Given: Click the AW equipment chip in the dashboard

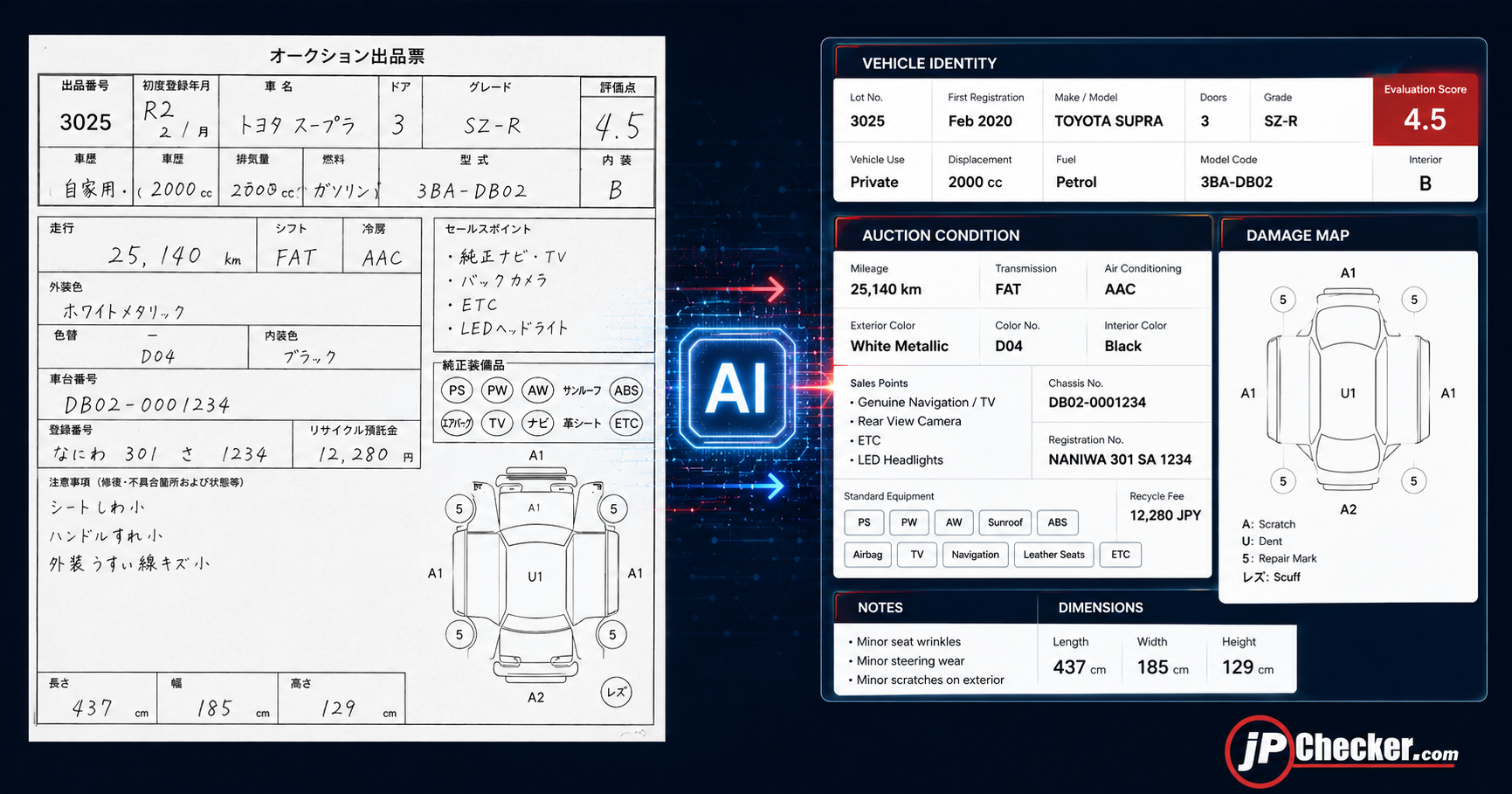Looking at the screenshot, I should [x=954, y=522].
